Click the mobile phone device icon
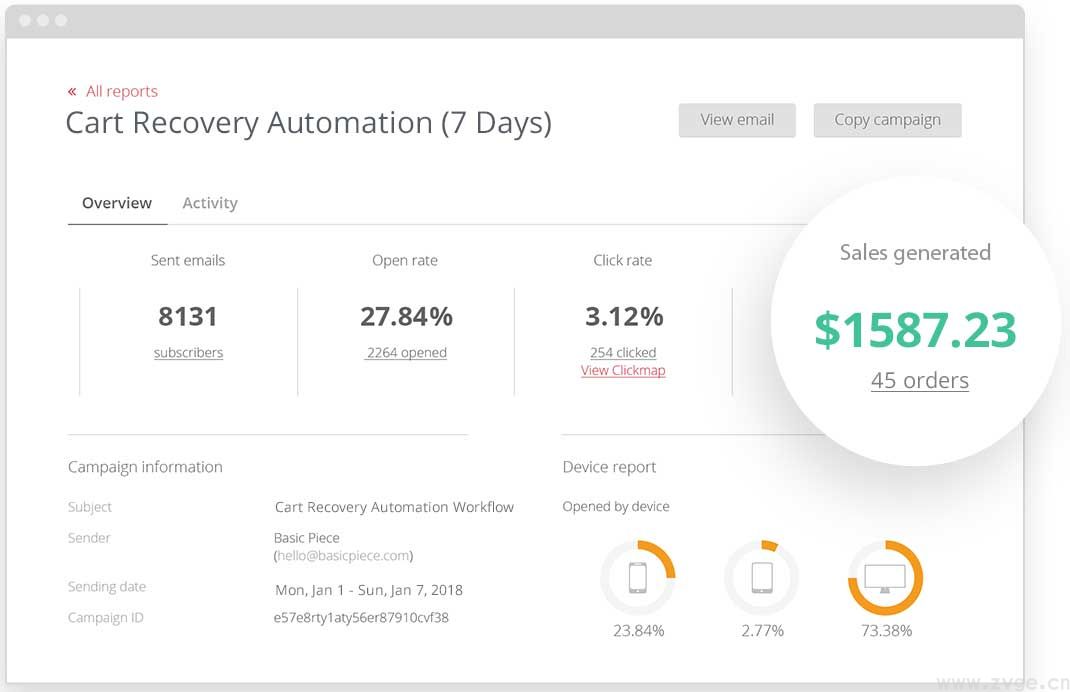 (x=638, y=577)
